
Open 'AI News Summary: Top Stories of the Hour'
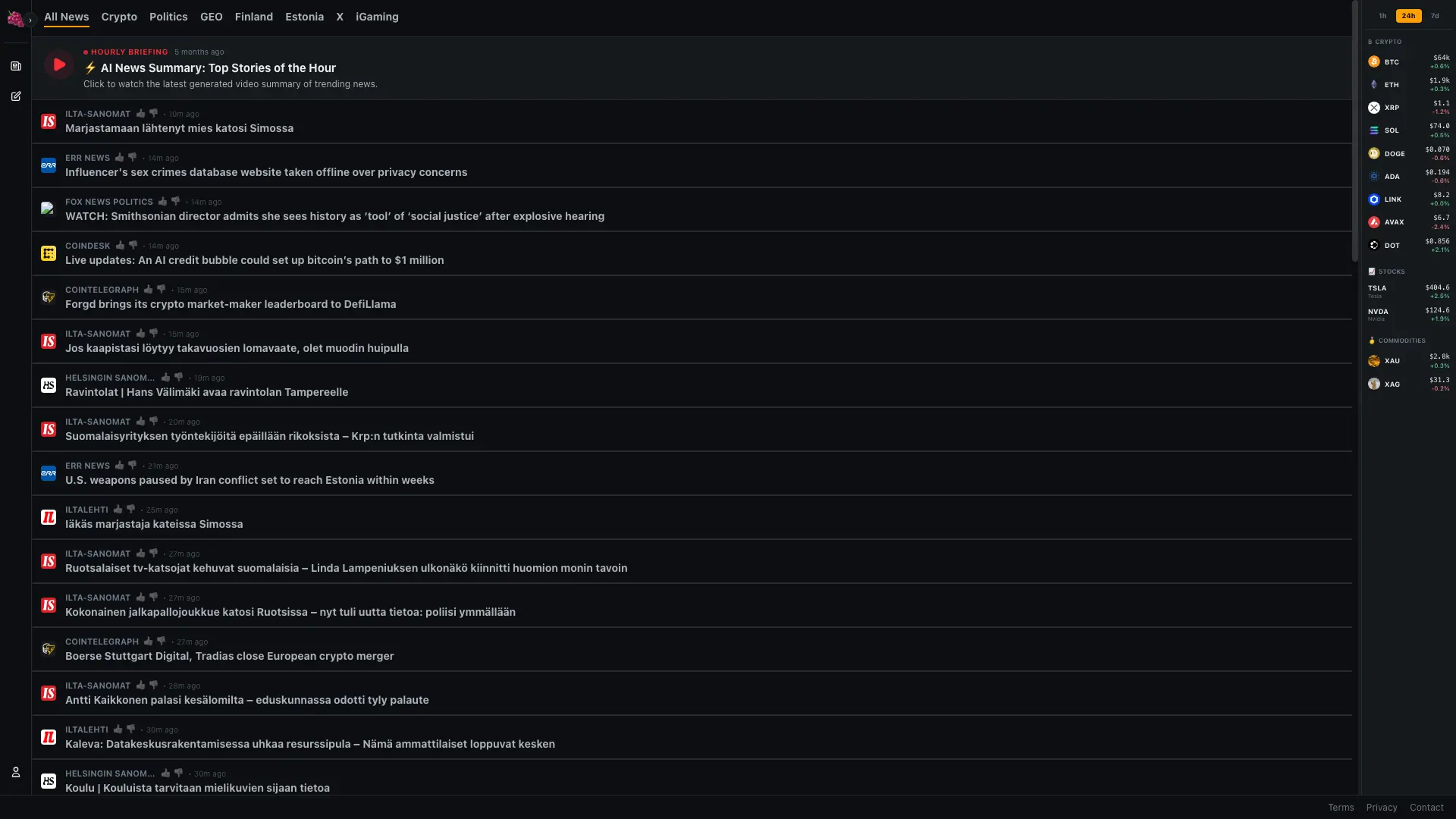tap(210, 68)
